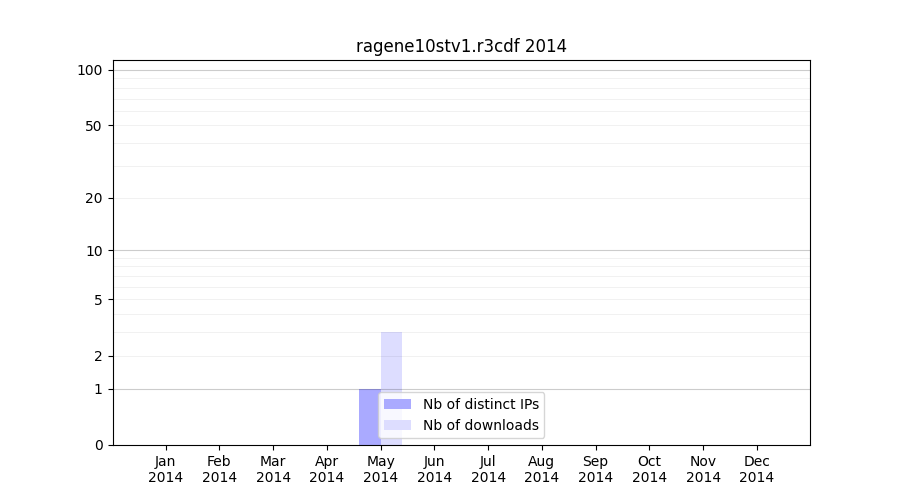Click the 'Nb of downloads' legend label
The width and height of the screenshot is (900, 500).
[481, 425]
